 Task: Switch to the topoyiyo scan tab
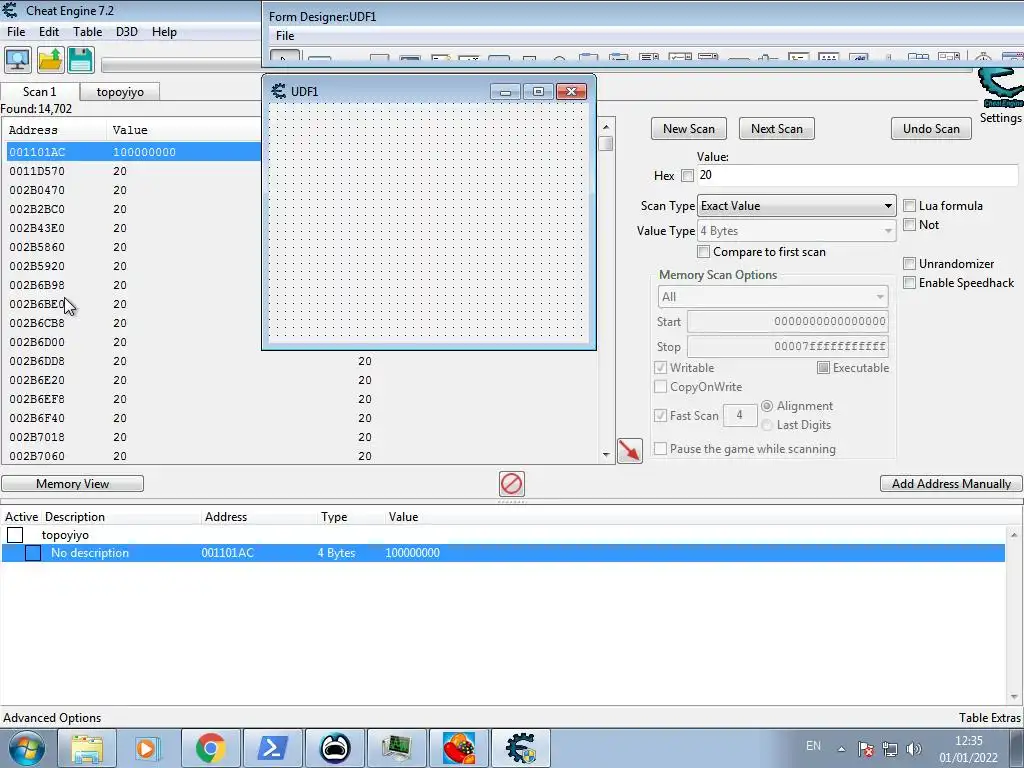click(120, 92)
